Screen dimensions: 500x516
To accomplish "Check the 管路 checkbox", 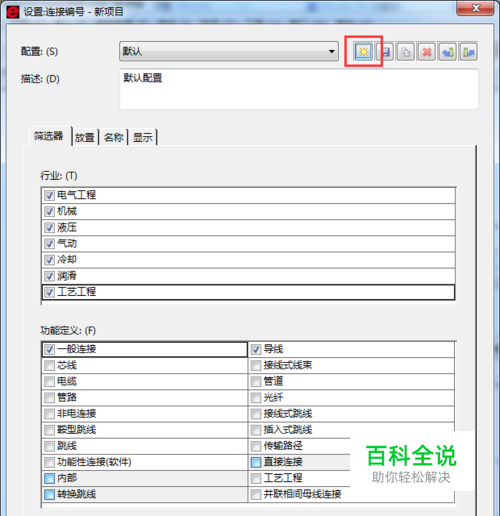I will coord(49,398).
